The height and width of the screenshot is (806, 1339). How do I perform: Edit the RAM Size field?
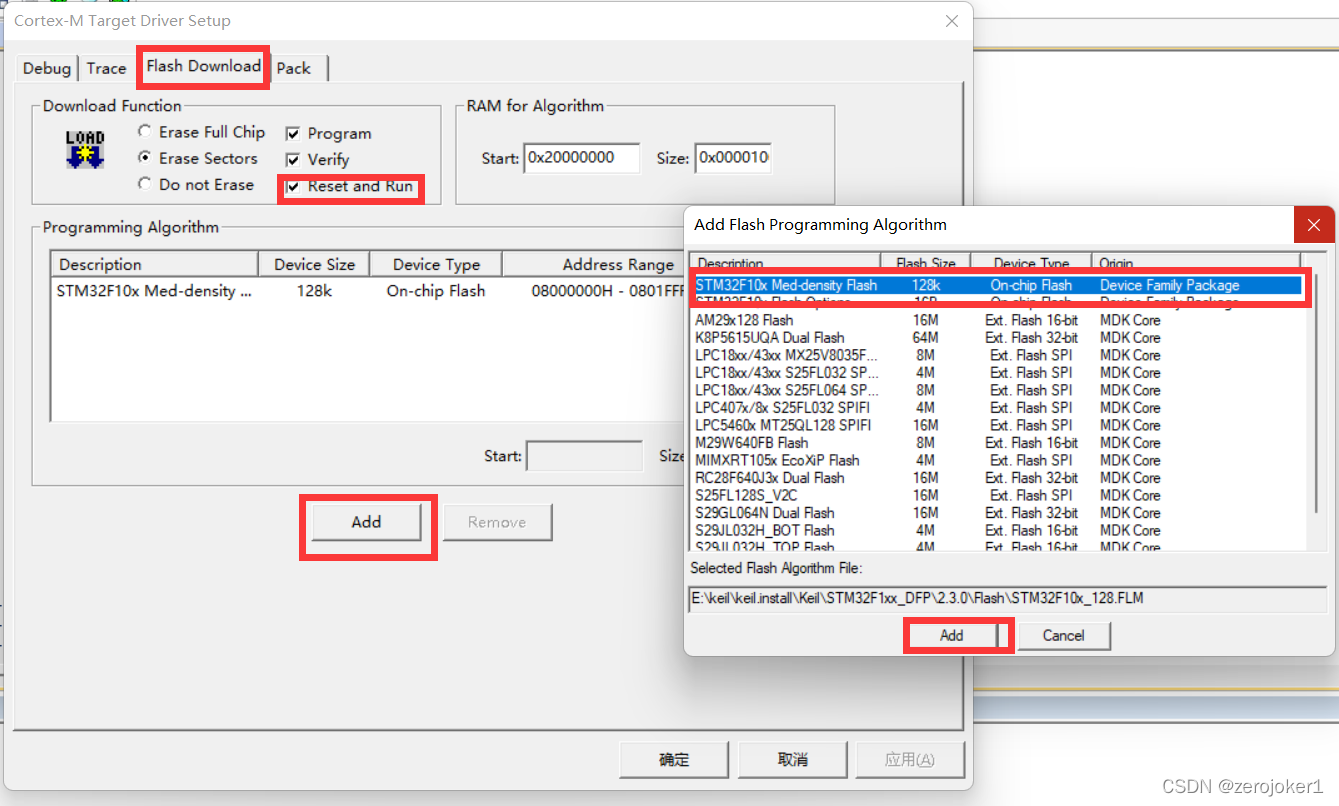tap(734, 158)
